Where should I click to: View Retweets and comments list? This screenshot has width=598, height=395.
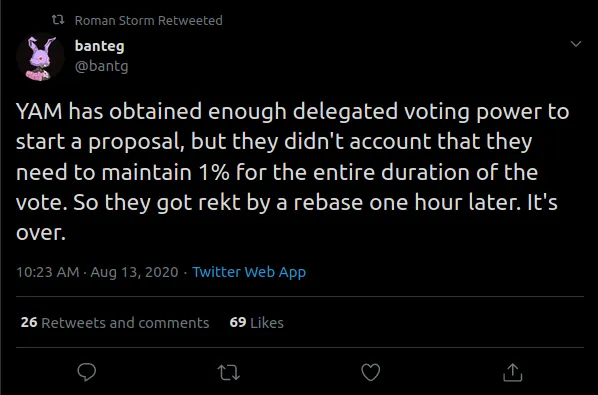click(115, 323)
